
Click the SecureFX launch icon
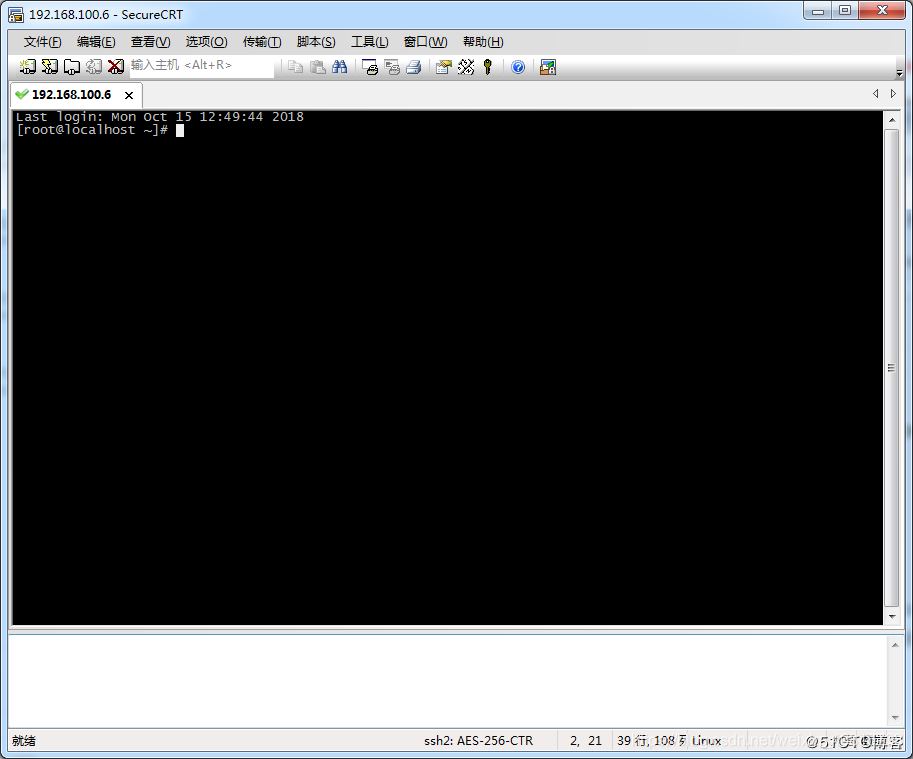pyautogui.click(x=548, y=67)
